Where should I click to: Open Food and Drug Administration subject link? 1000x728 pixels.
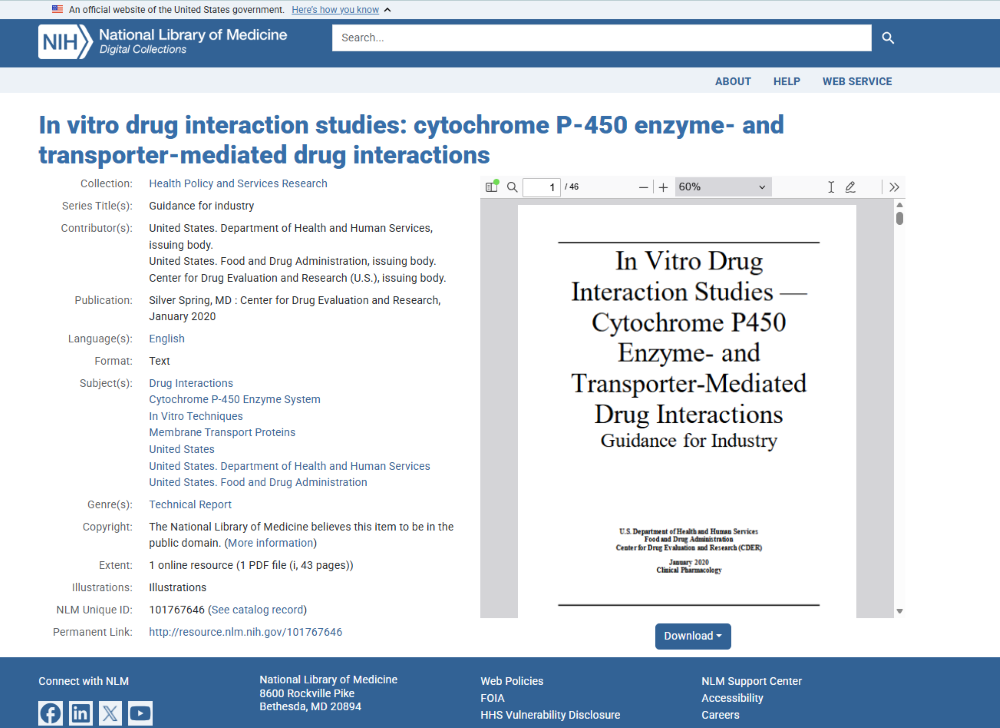[x=258, y=483]
